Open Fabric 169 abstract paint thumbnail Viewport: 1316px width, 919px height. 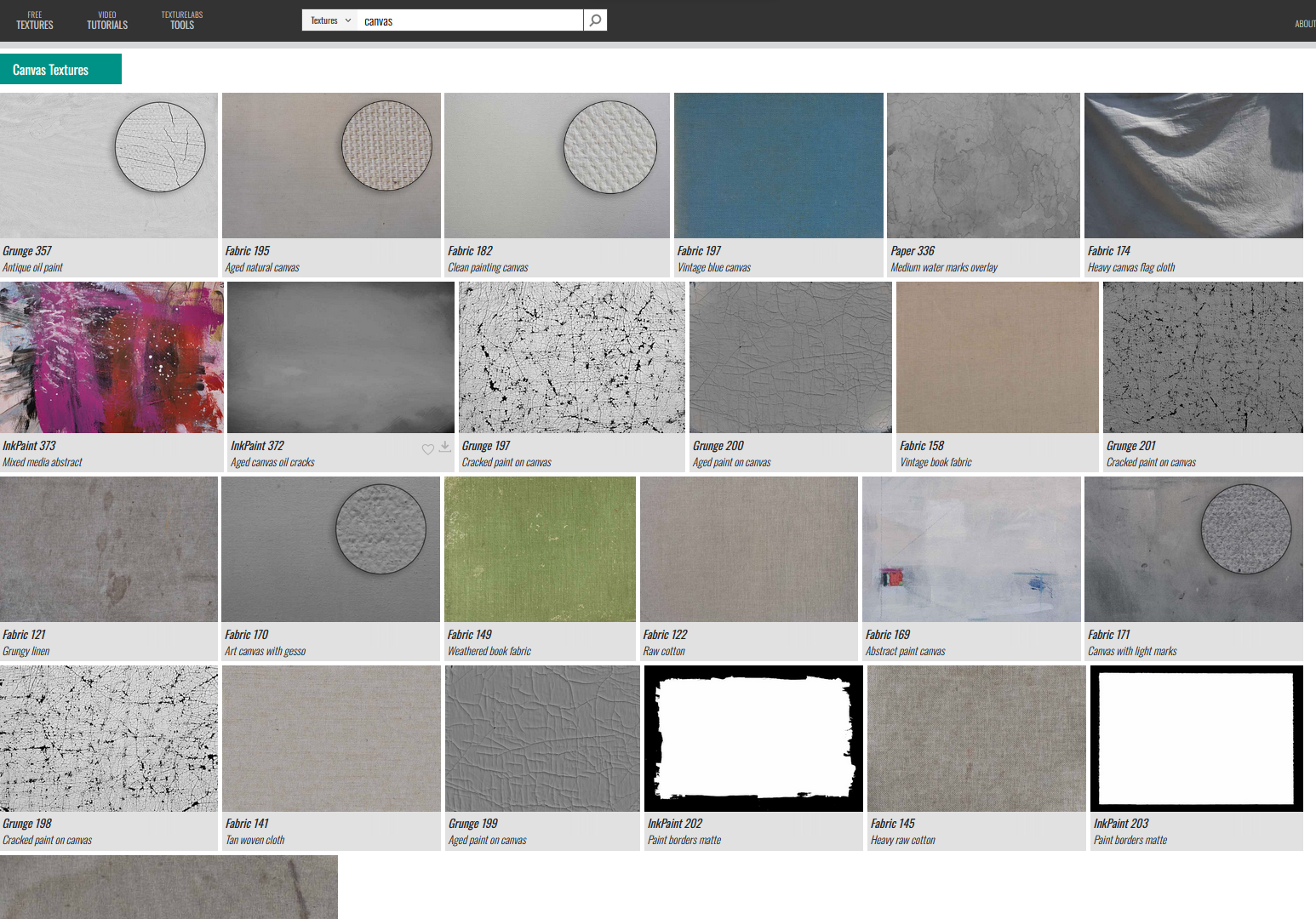(x=971, y=549)
